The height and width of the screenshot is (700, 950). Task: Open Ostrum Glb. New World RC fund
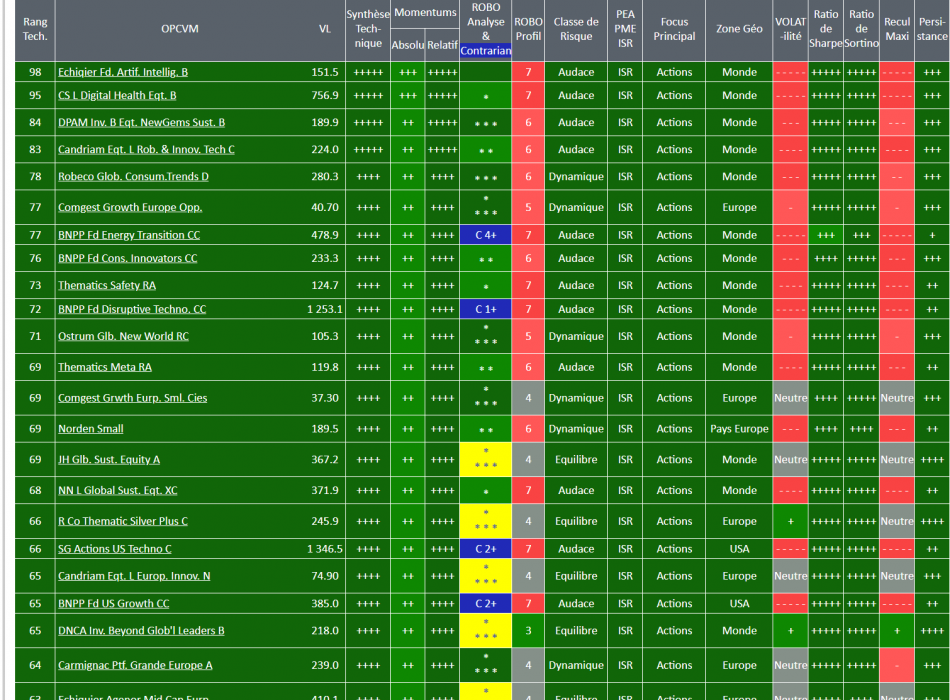click(124, 336)
